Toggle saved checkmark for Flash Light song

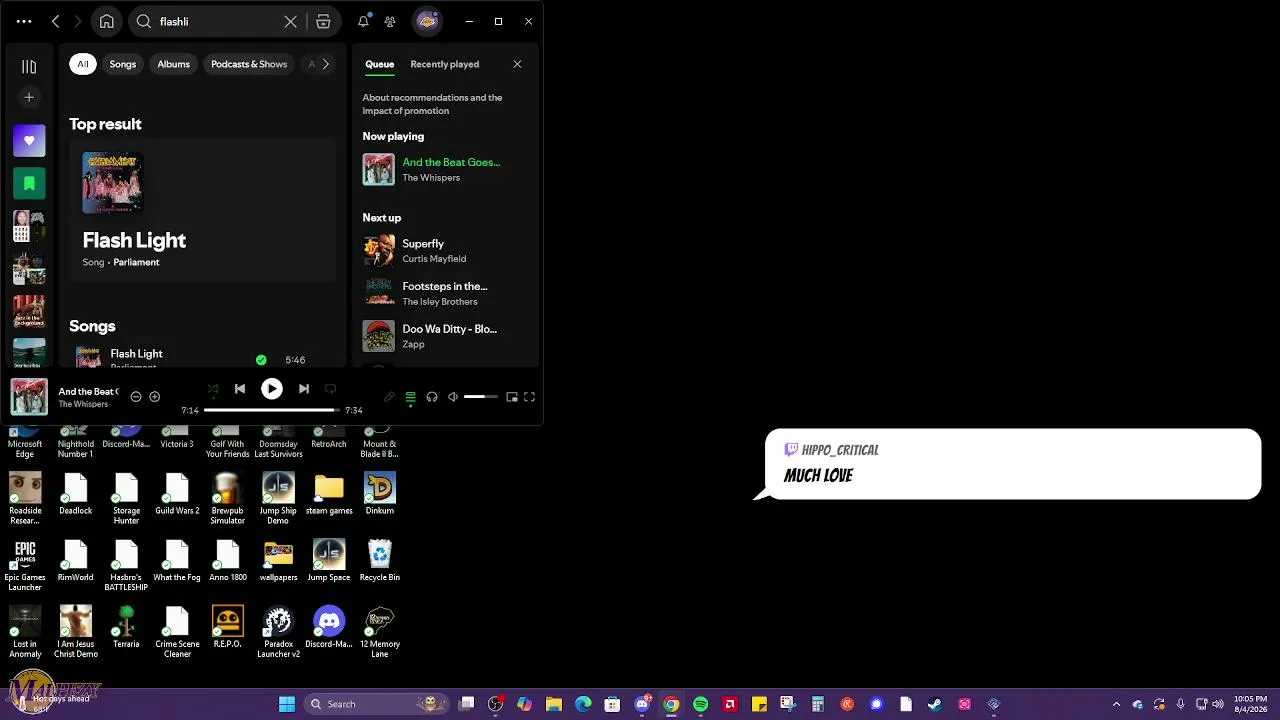261,360
